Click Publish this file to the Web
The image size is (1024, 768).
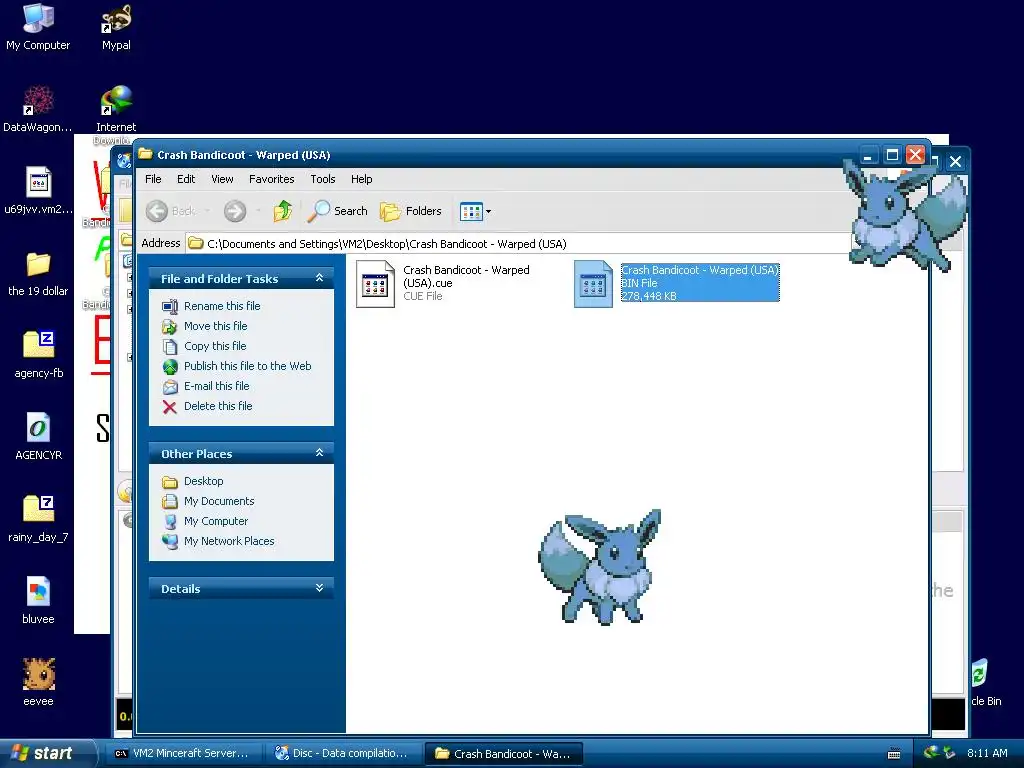pyautogui.click(x=248, y=366)
